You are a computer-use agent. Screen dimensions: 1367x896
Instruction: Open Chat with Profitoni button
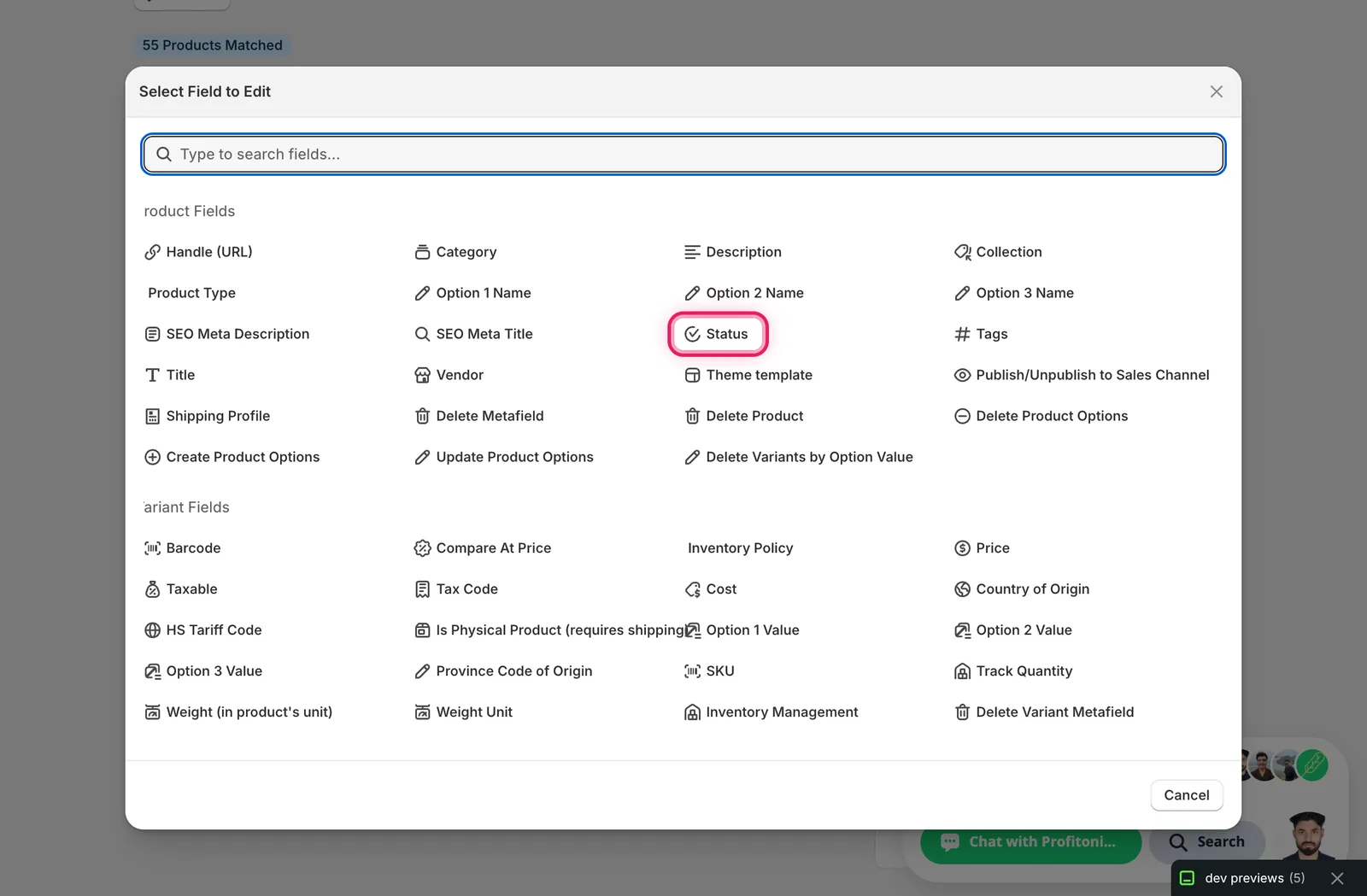coord(1030,841)
